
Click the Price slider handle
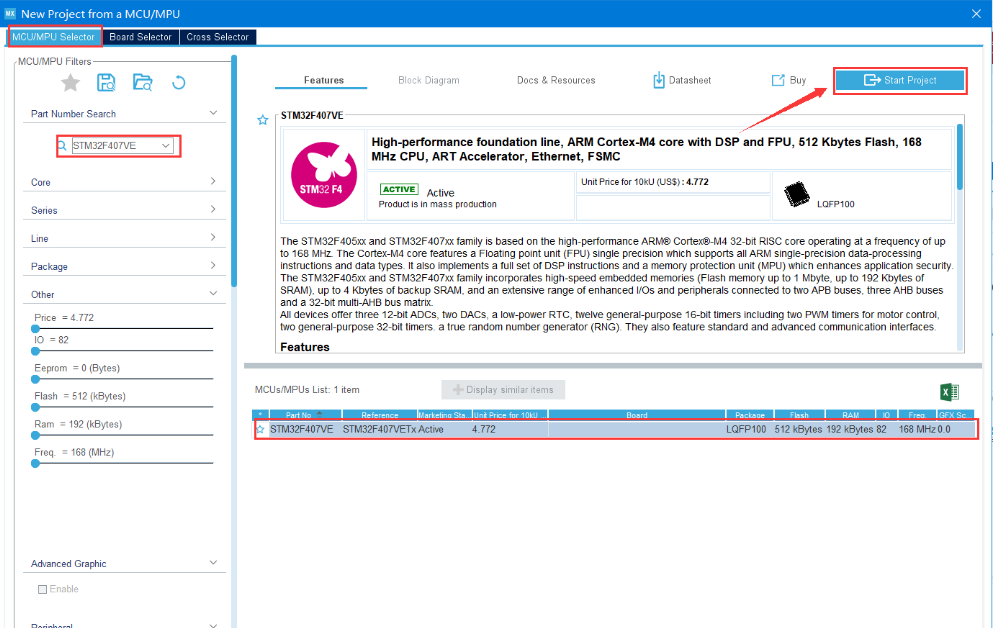tap(35, 329)
